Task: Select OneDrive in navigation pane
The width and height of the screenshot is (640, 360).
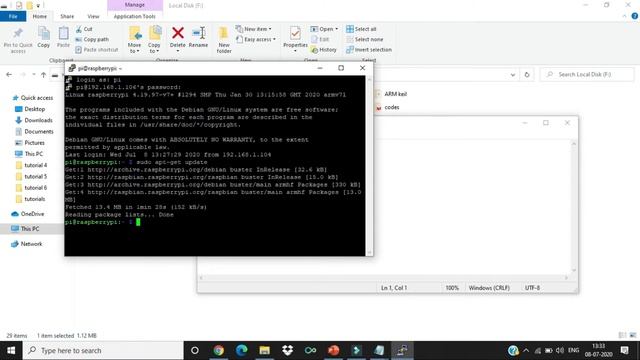Action: pos(28,214)
